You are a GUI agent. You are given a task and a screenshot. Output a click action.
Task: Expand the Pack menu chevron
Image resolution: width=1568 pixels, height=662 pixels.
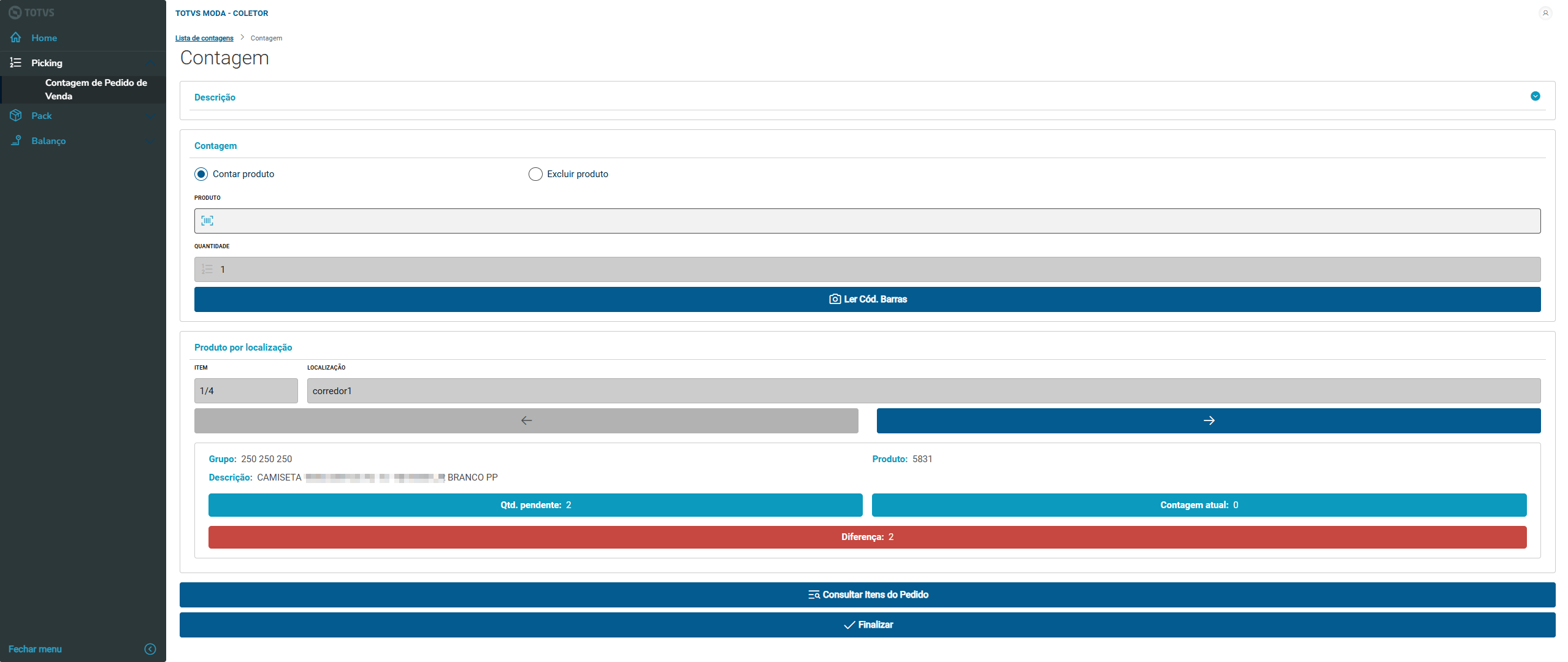[151, 116]
